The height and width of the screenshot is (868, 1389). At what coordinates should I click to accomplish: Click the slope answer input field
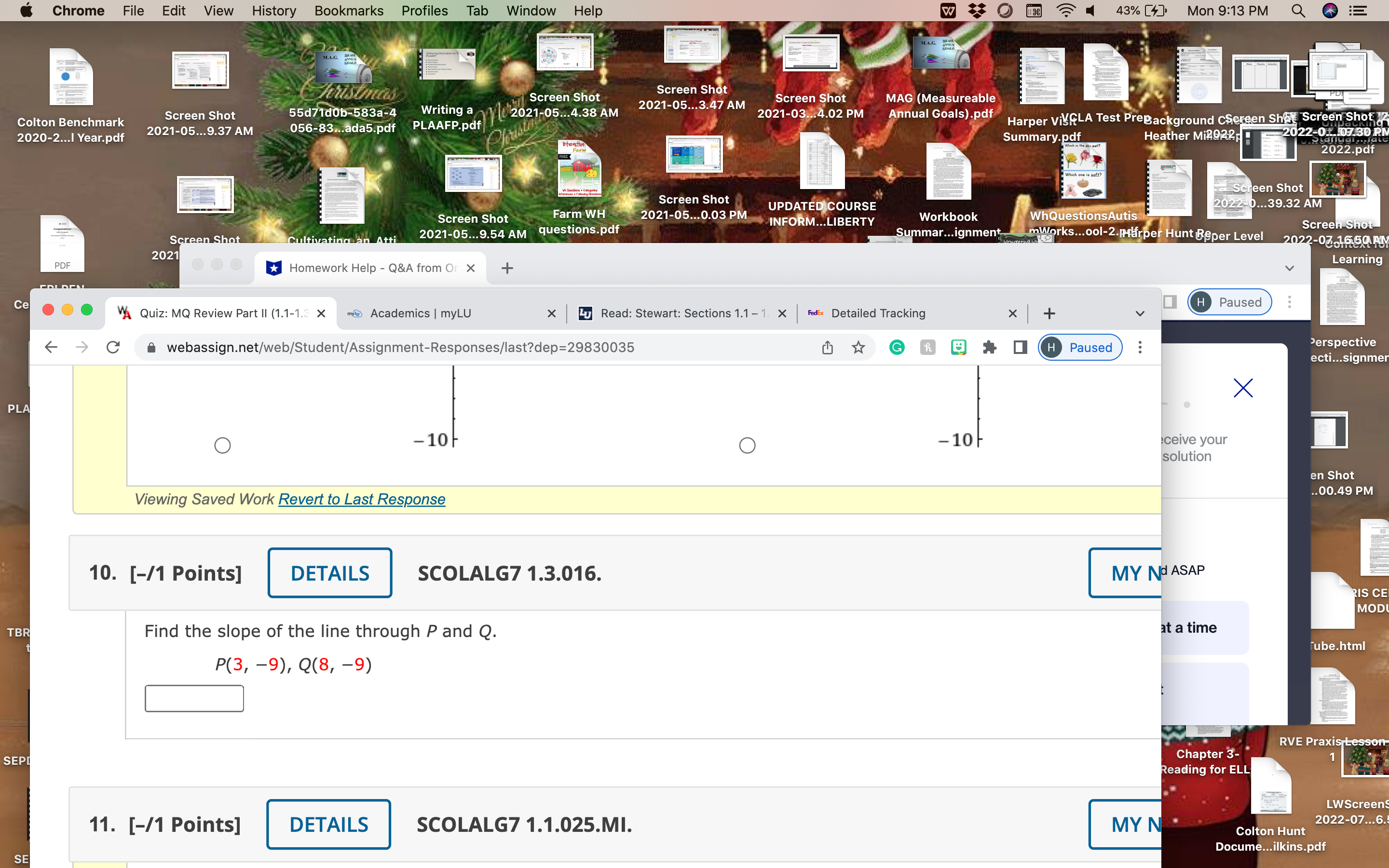click(193, 697)
